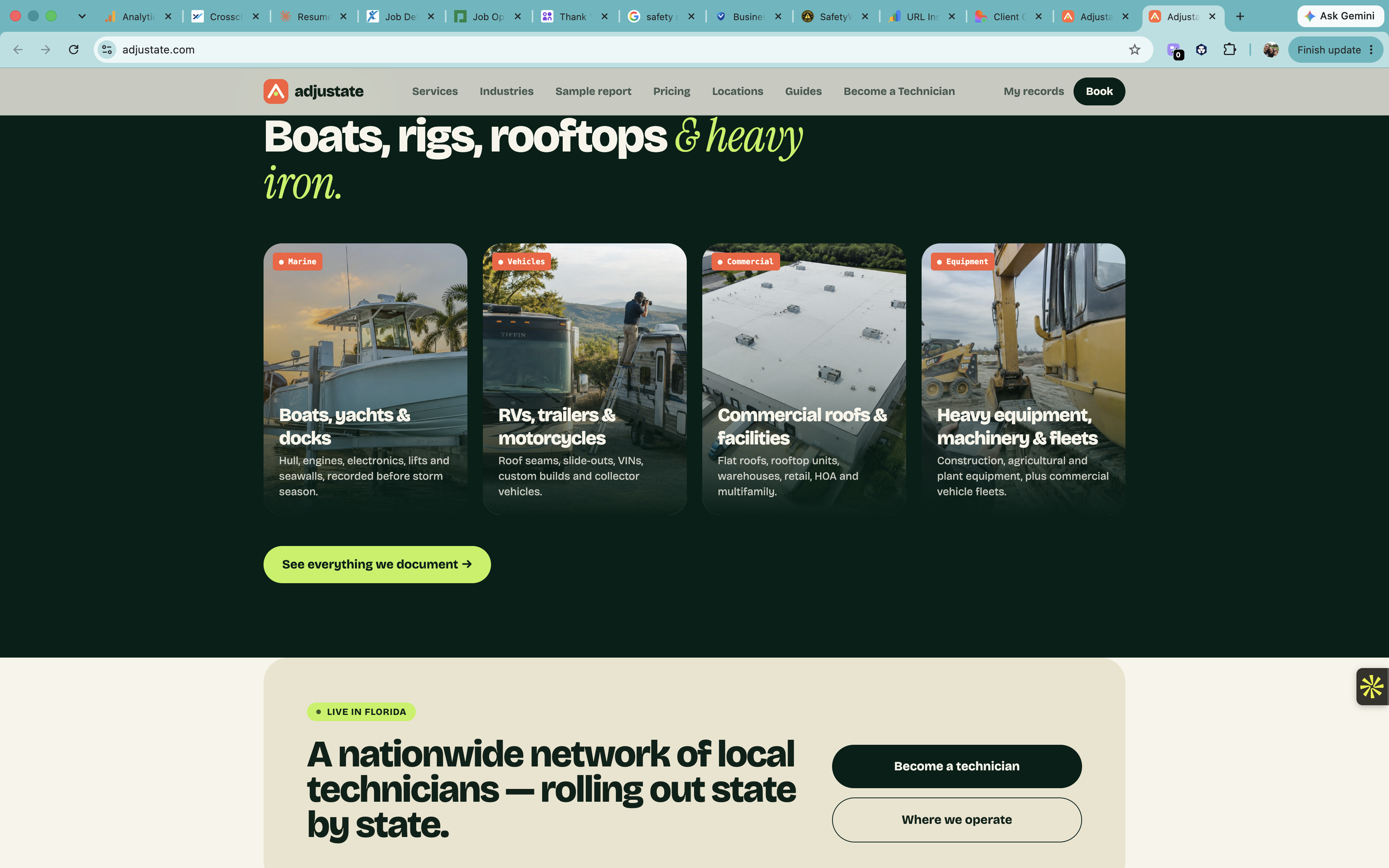Open Become a Technician nav link
This screenshot has width=1389, height=868.
click(899, 91)
